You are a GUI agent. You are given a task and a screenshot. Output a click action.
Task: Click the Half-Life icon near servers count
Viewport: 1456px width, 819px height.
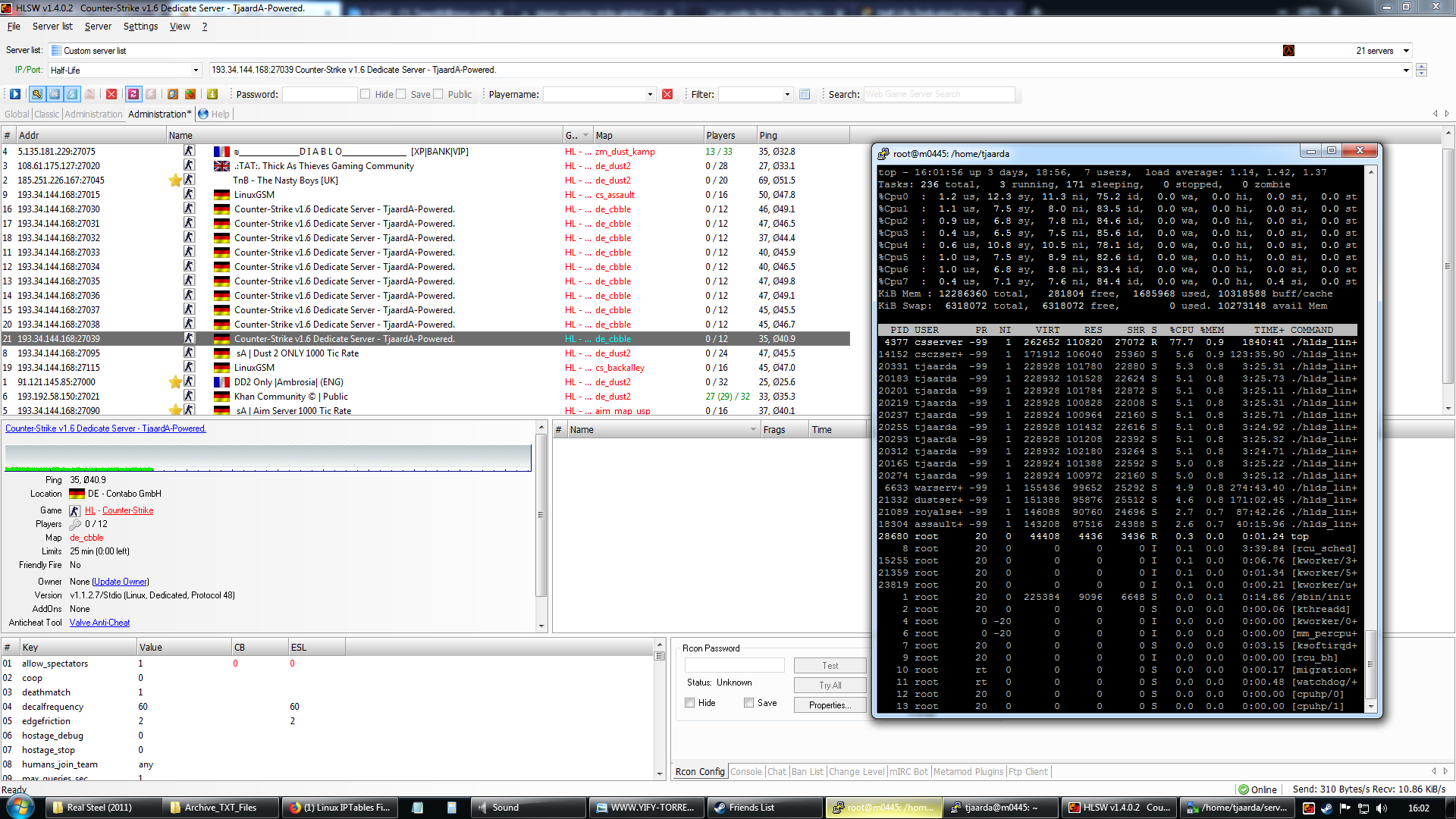pyautogui.click(x=1288, y=51)
